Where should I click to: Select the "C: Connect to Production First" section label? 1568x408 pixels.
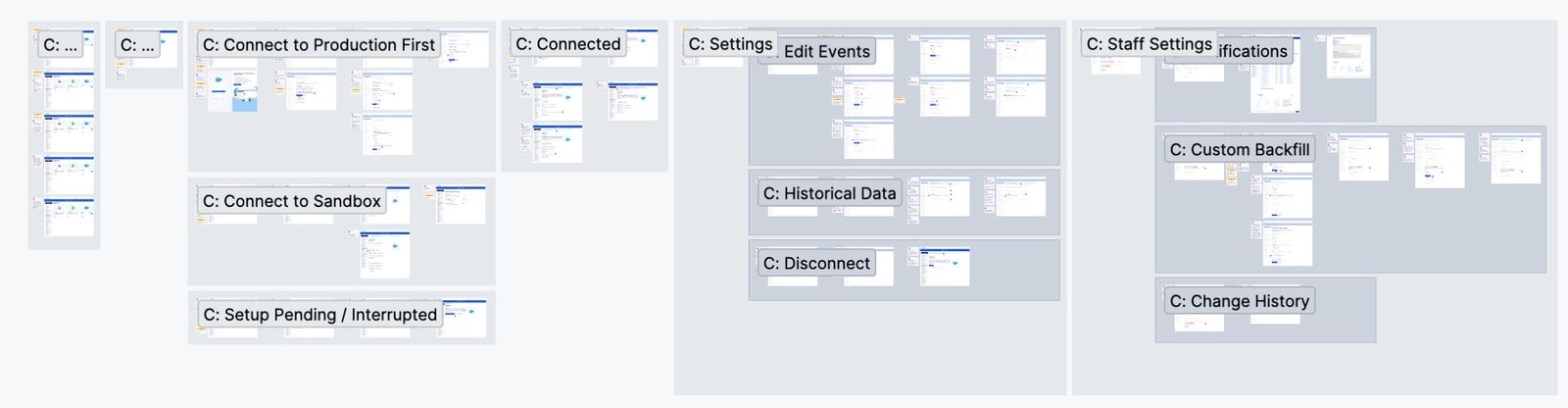click(x=318, y=45)
